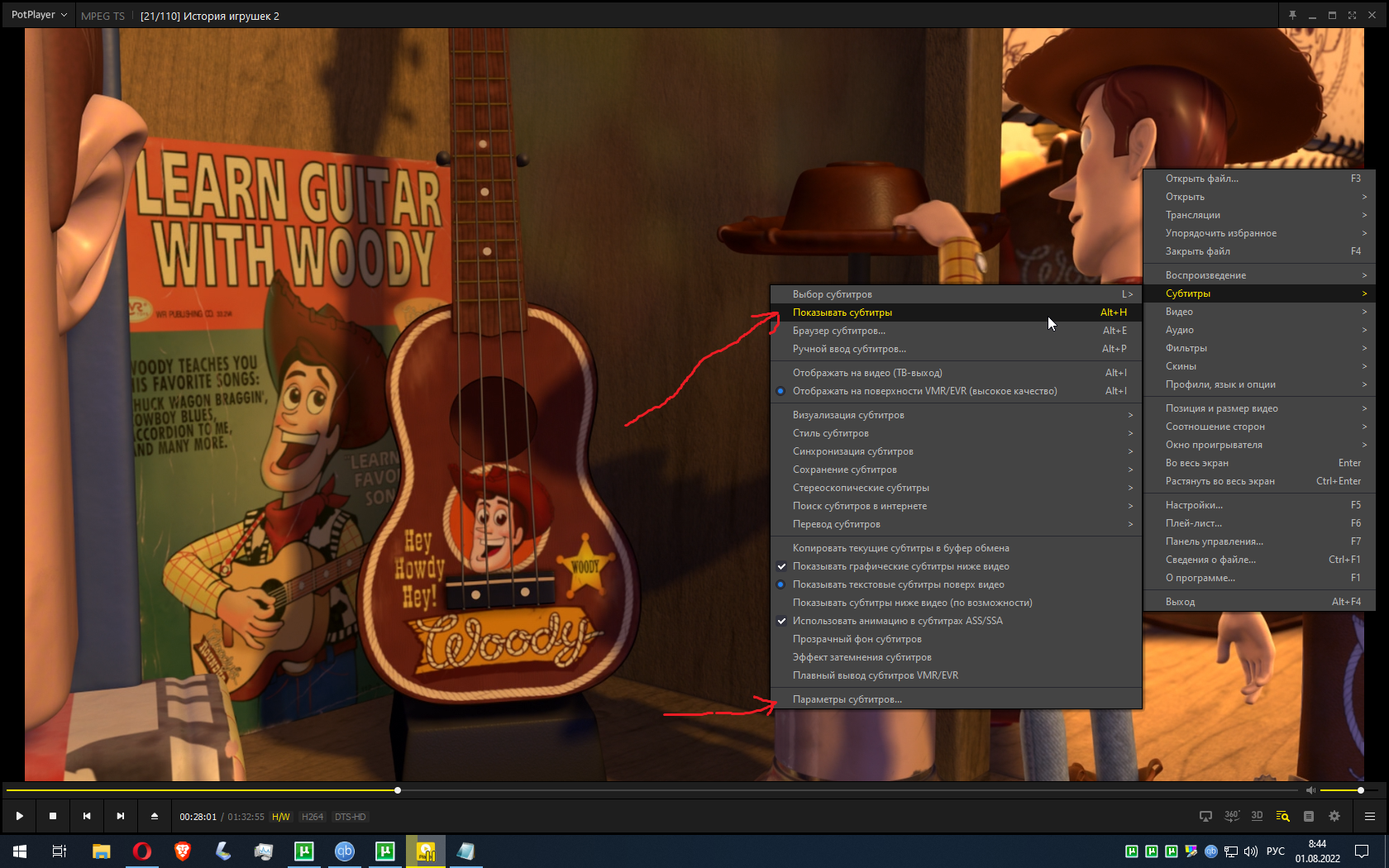Open Windows Start menu
This screenshot has height=868, width=1389.
[20, 851]
